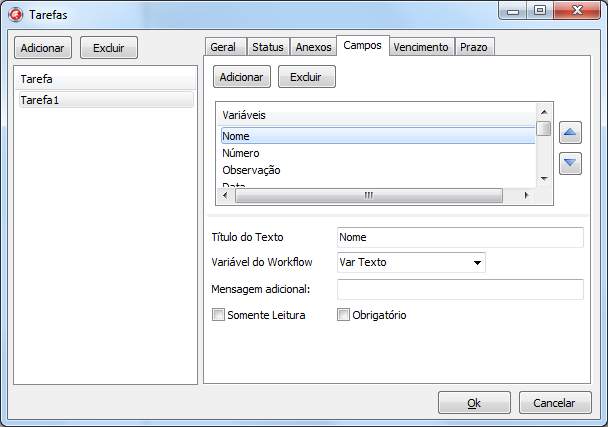Screen dimensions: 608x427
Task: Select Tarefa1 in the task list
Action: (105, 100)
